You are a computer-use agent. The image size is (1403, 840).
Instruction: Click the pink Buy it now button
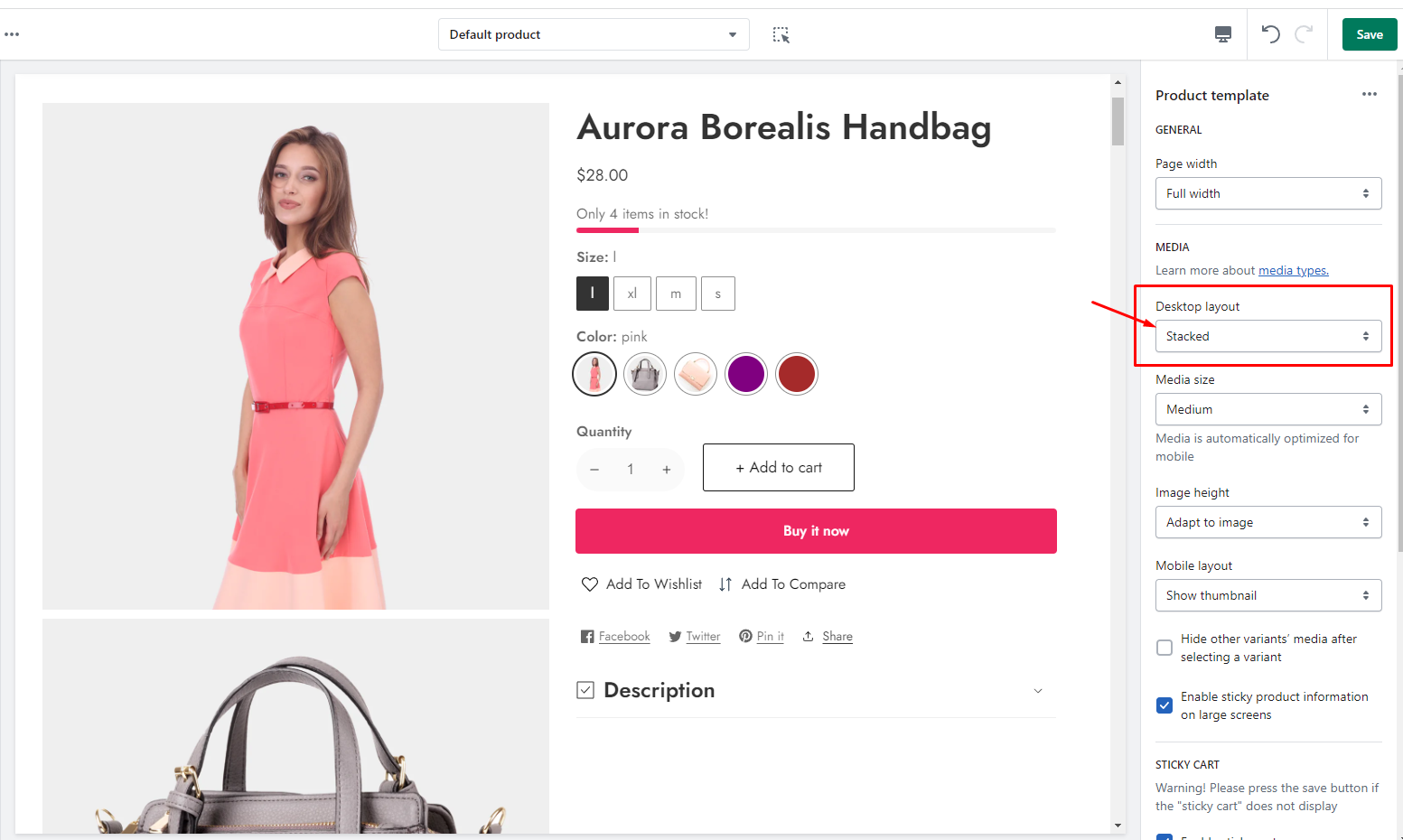pos(816,531)
